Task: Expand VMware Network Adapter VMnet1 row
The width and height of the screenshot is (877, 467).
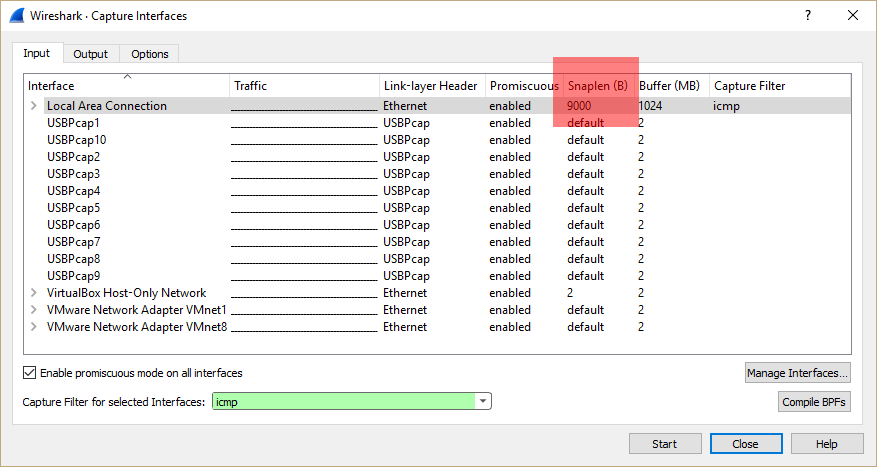Action: point(34,310)
